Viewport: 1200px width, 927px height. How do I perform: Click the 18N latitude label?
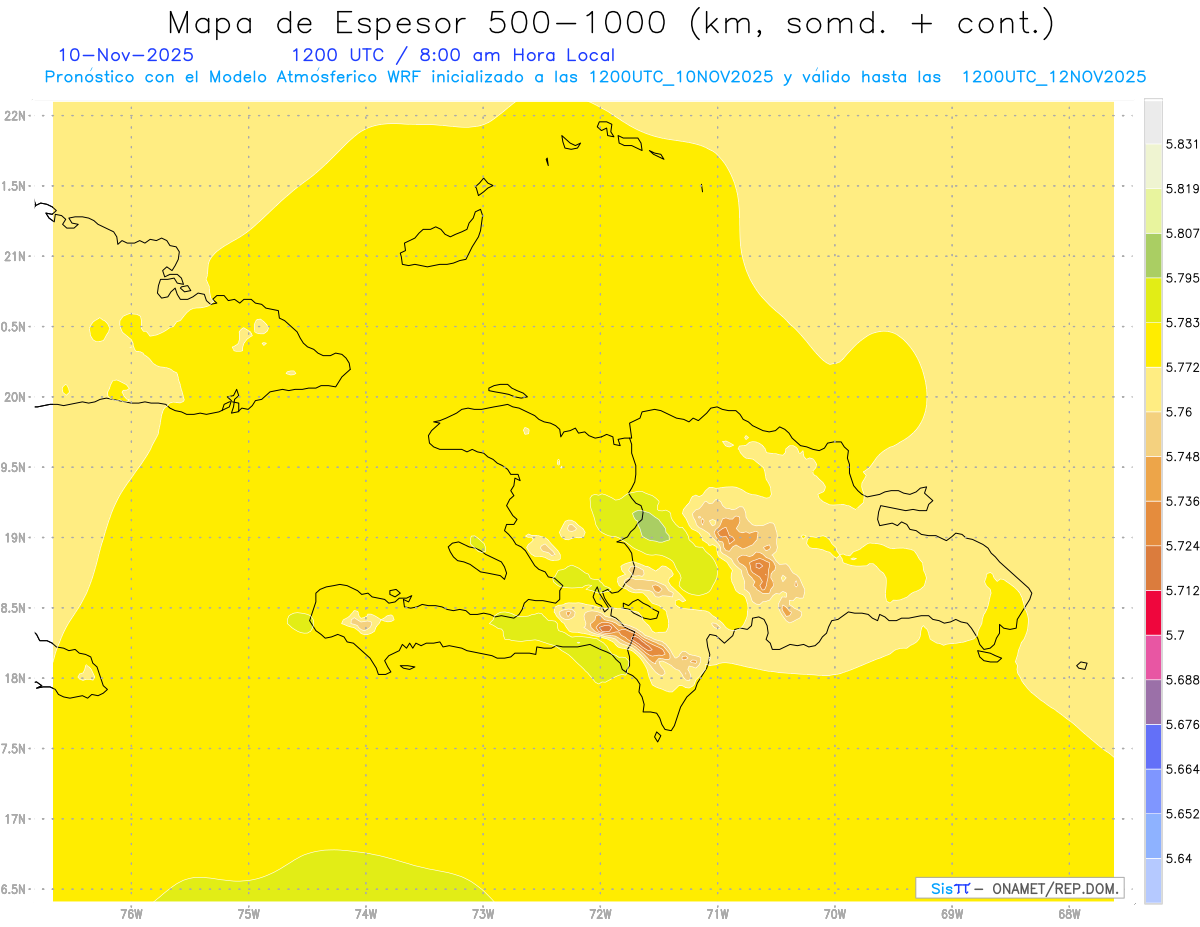pyautogui.click(x=15, y=679)
